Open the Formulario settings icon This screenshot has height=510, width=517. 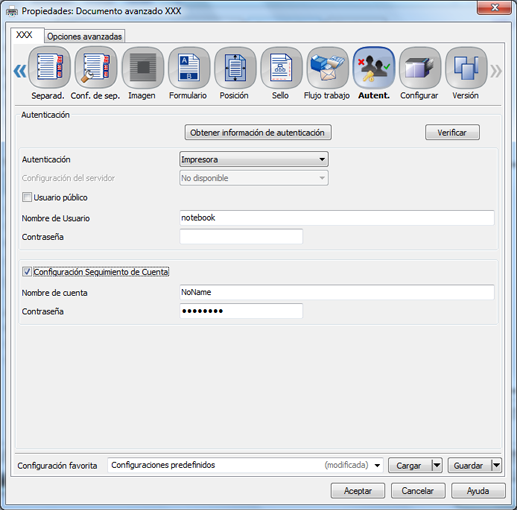(x=189, y=68)
